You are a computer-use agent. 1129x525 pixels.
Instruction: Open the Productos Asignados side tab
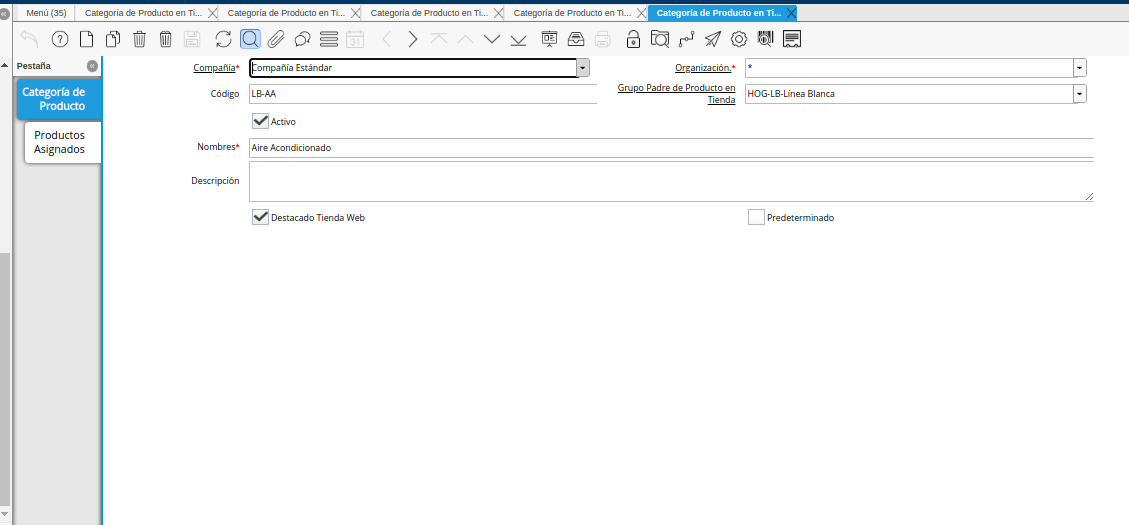pos(63,143)
